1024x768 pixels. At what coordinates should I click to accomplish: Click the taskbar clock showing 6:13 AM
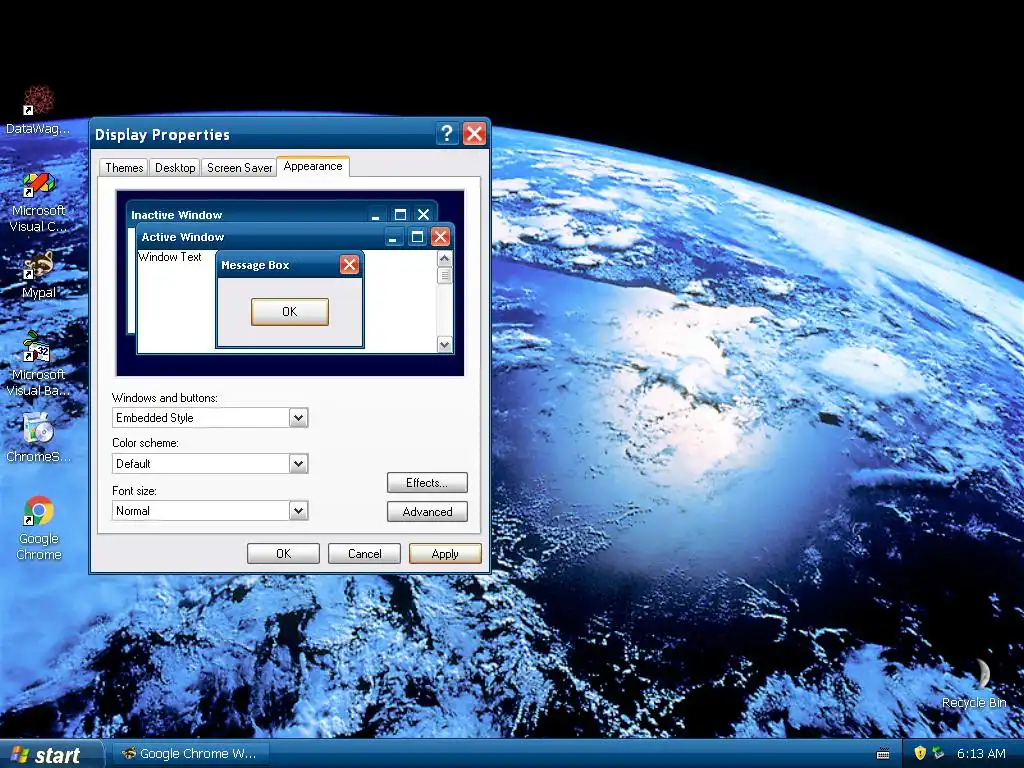click(981, 754)
